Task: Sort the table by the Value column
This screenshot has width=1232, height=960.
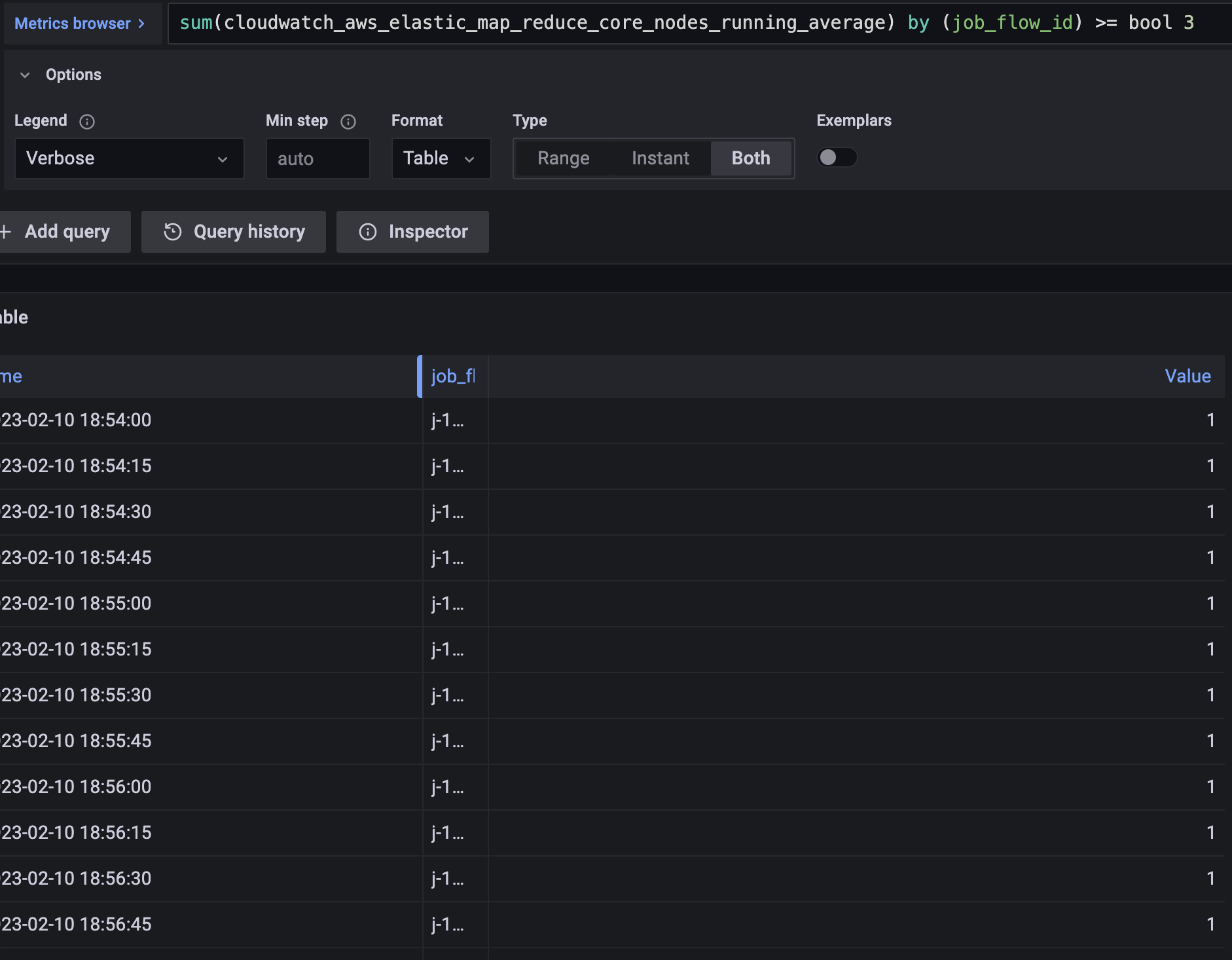Action: pyautogui.click(x=1187, y=376)
